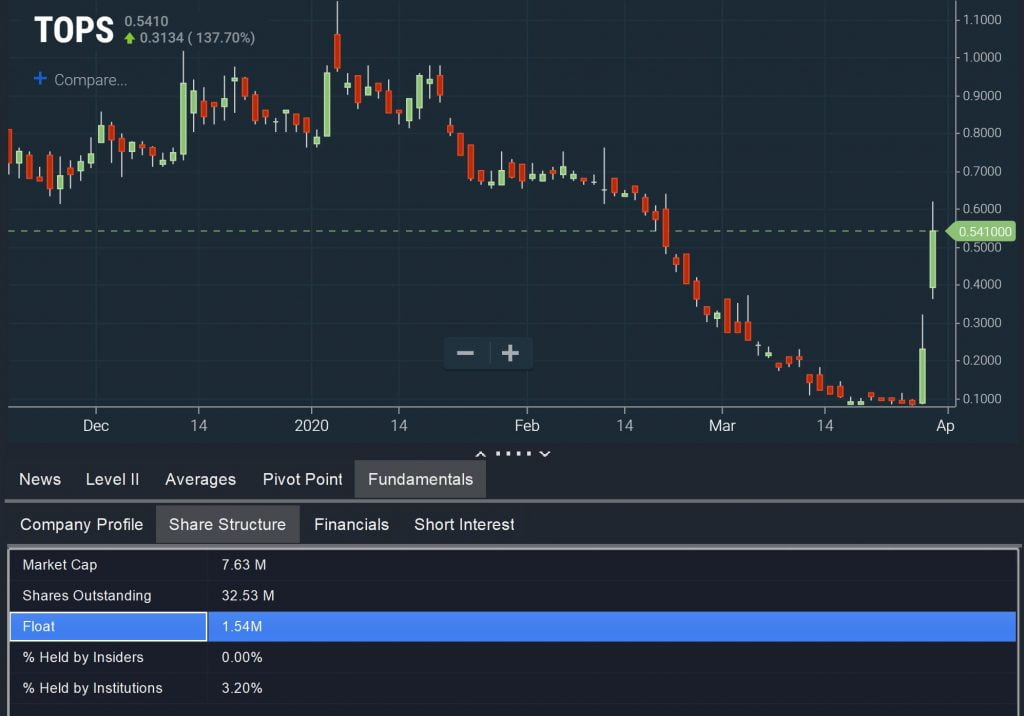Screen dimensions: 1024x716
Task: Open the Fundamentals tab
Action: point(420,479)
